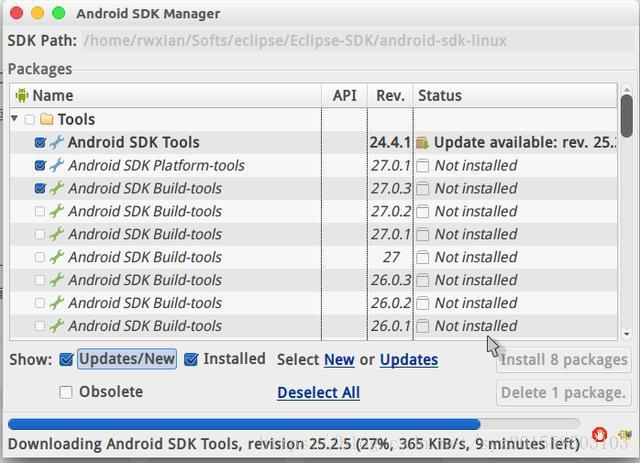
Task: Click the wrench icon of Build-tools 27.0.2
Action: (56, 211)
